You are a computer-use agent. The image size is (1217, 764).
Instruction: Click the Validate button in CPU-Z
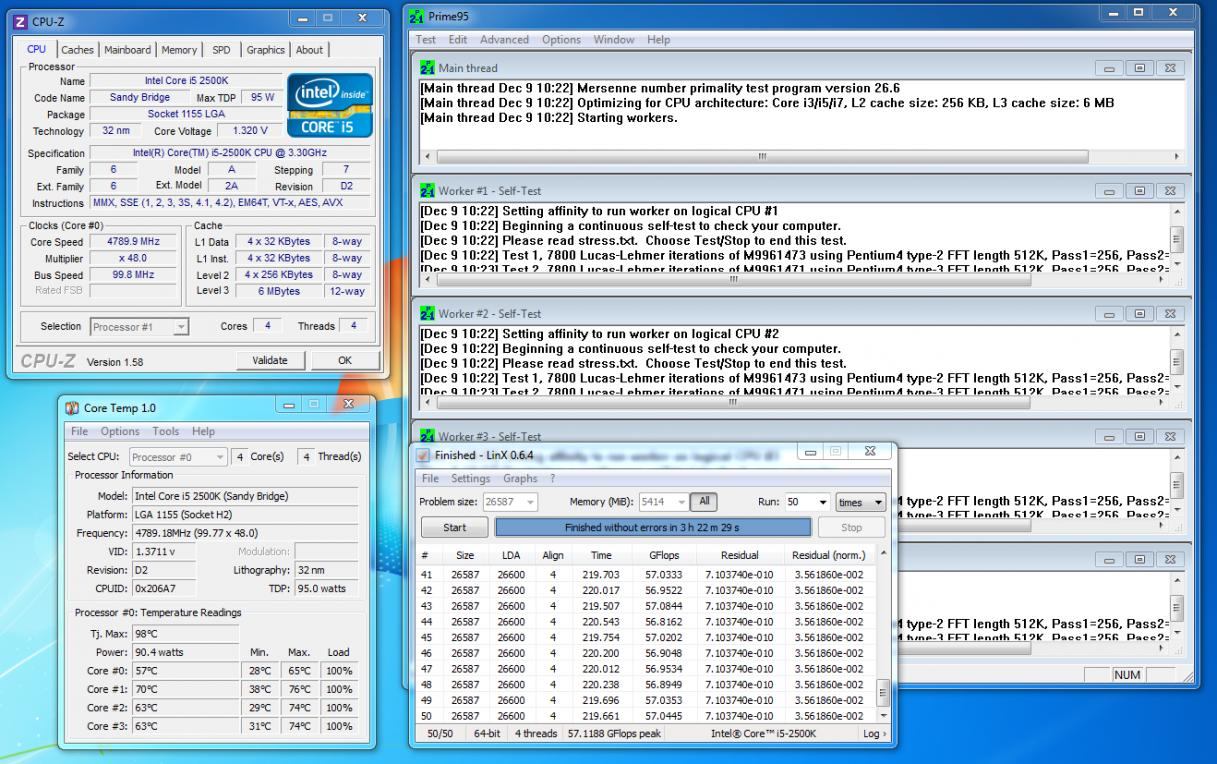270,360
